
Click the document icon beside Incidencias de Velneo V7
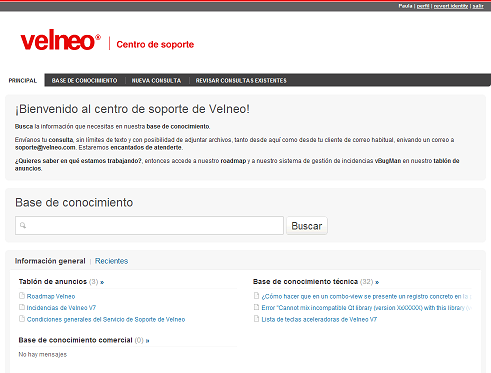pos(22,307)
